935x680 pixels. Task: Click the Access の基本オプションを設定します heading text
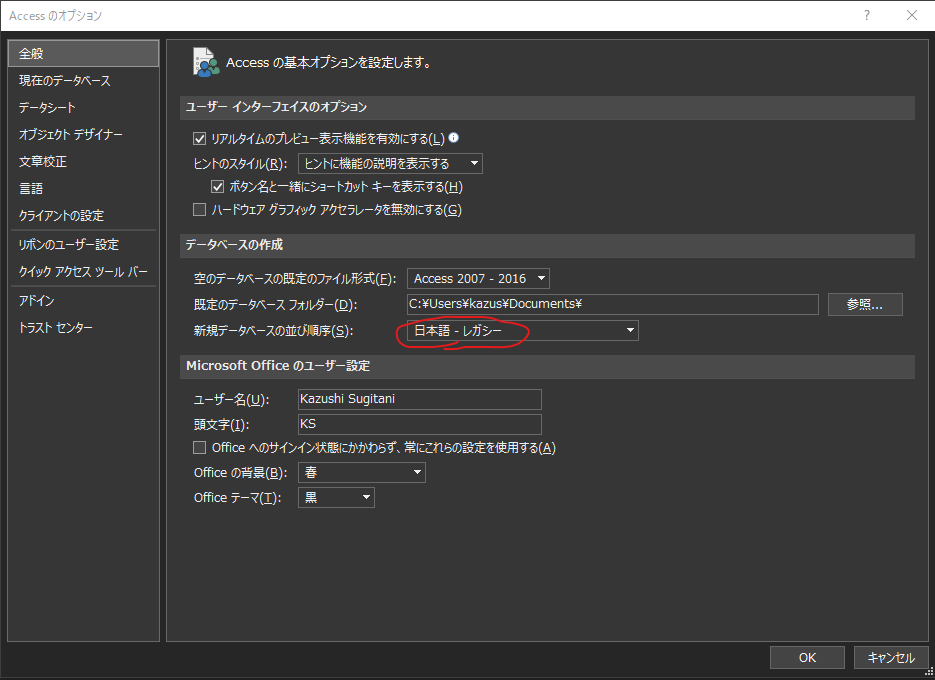(x=329, y=63)
